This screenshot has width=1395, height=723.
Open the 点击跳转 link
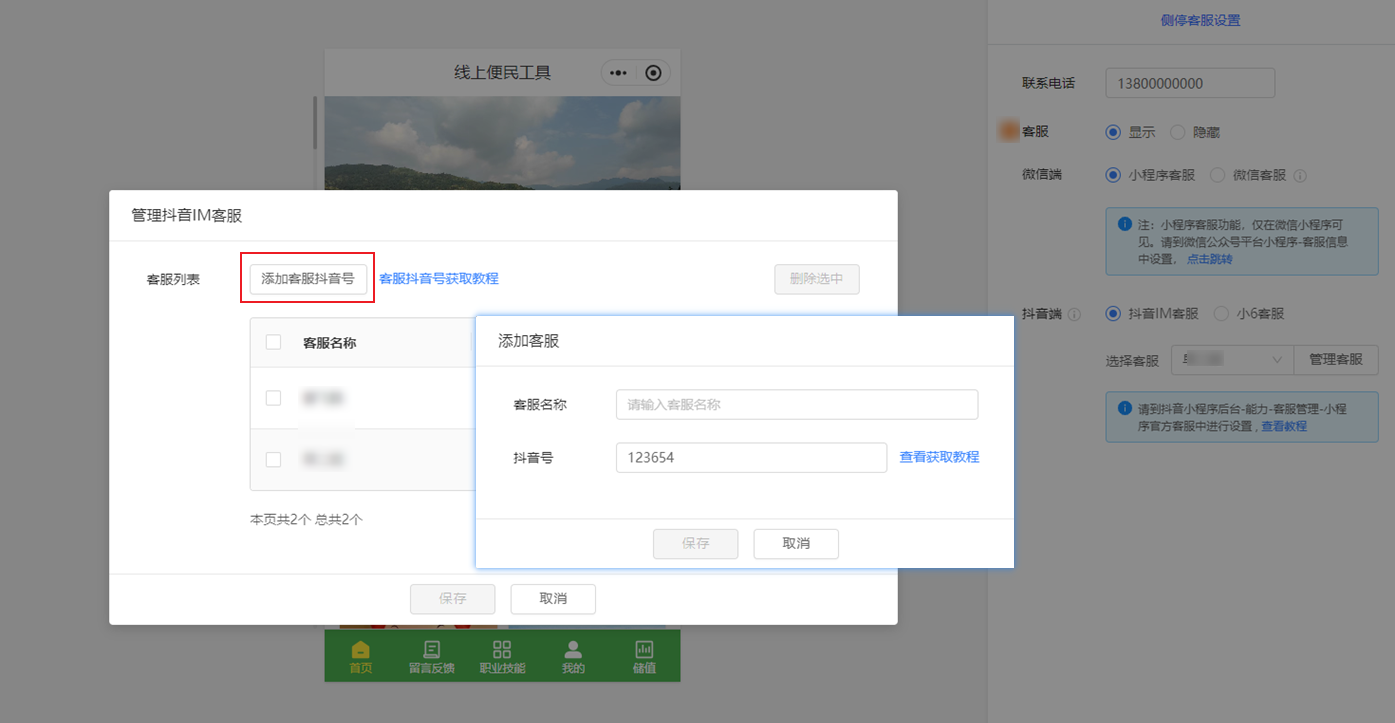tap(1210, 259)
